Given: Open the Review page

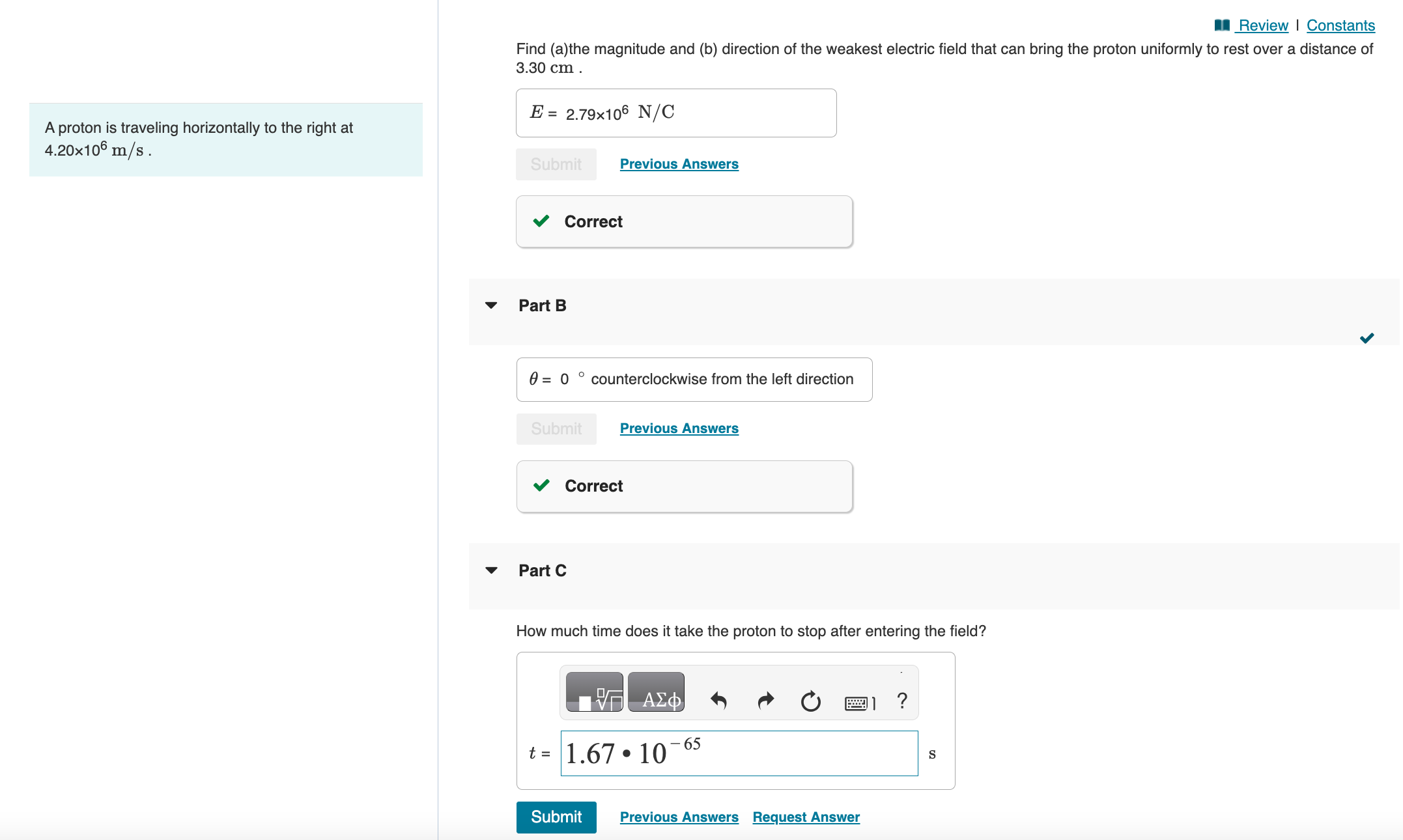Looking at the screenshot, I should point(1262,25).
